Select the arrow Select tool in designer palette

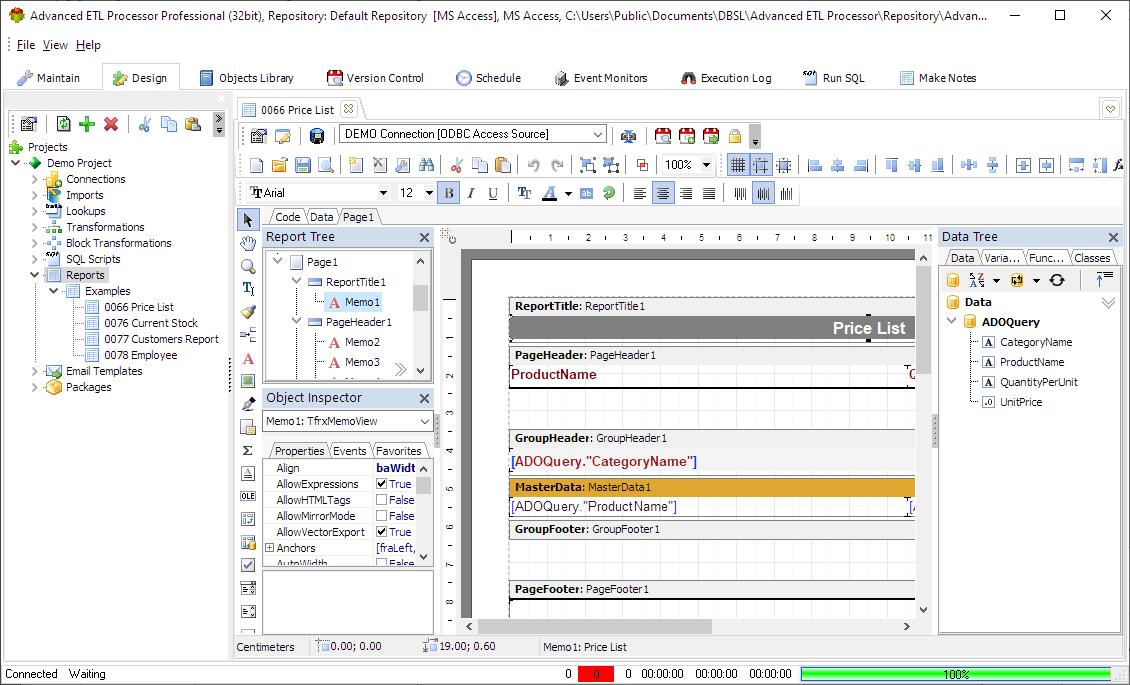coord(248,220)
